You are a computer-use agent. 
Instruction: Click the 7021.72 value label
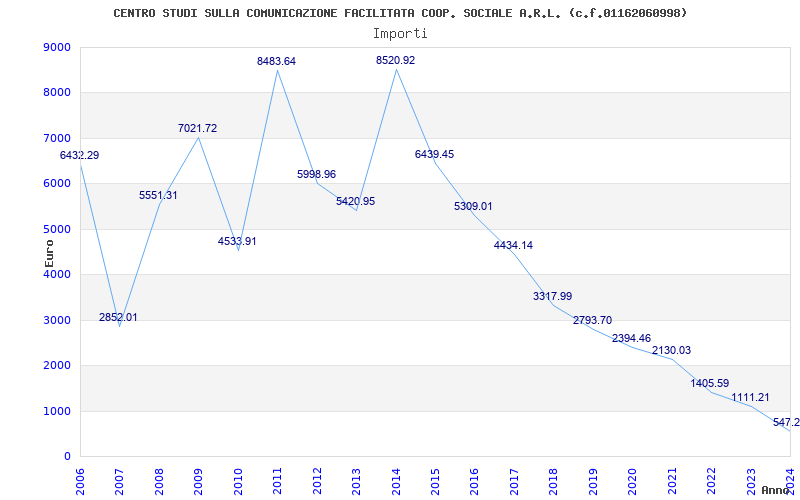(197, 128)
